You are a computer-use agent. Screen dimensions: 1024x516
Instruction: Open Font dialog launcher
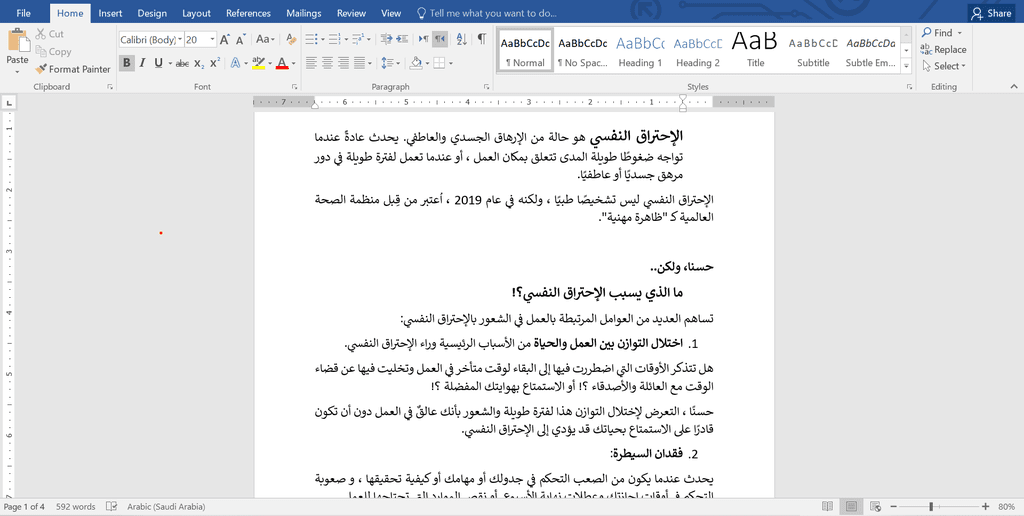(295, 86)
